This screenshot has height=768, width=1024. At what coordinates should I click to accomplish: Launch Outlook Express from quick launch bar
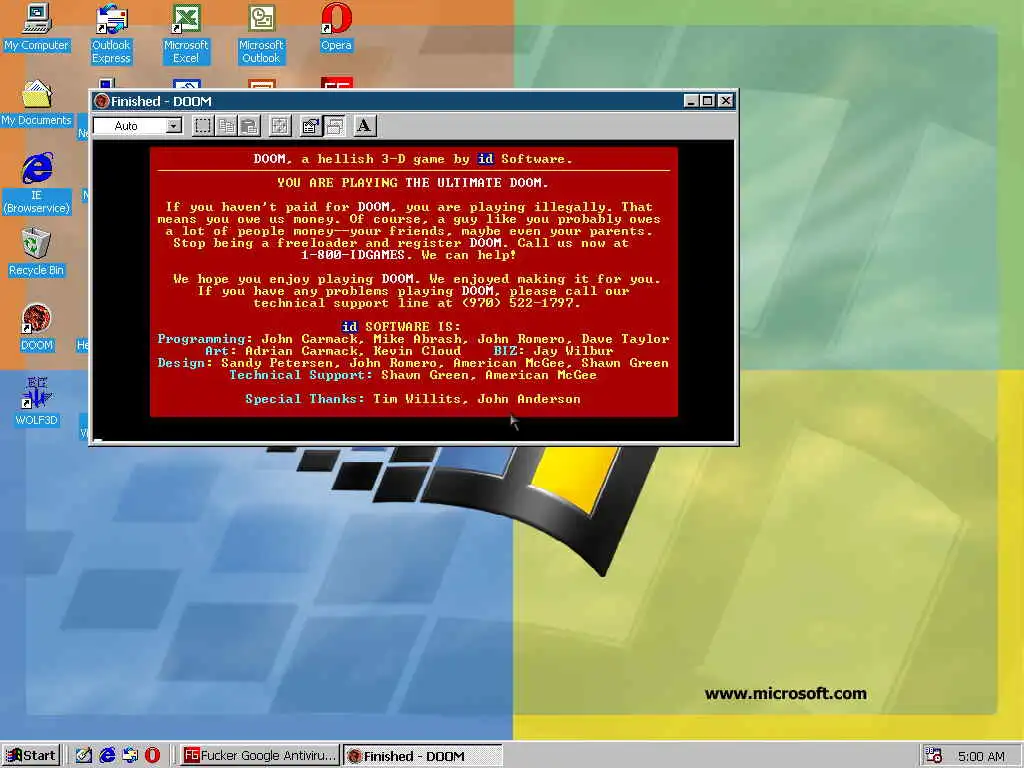tap(130, 756)
